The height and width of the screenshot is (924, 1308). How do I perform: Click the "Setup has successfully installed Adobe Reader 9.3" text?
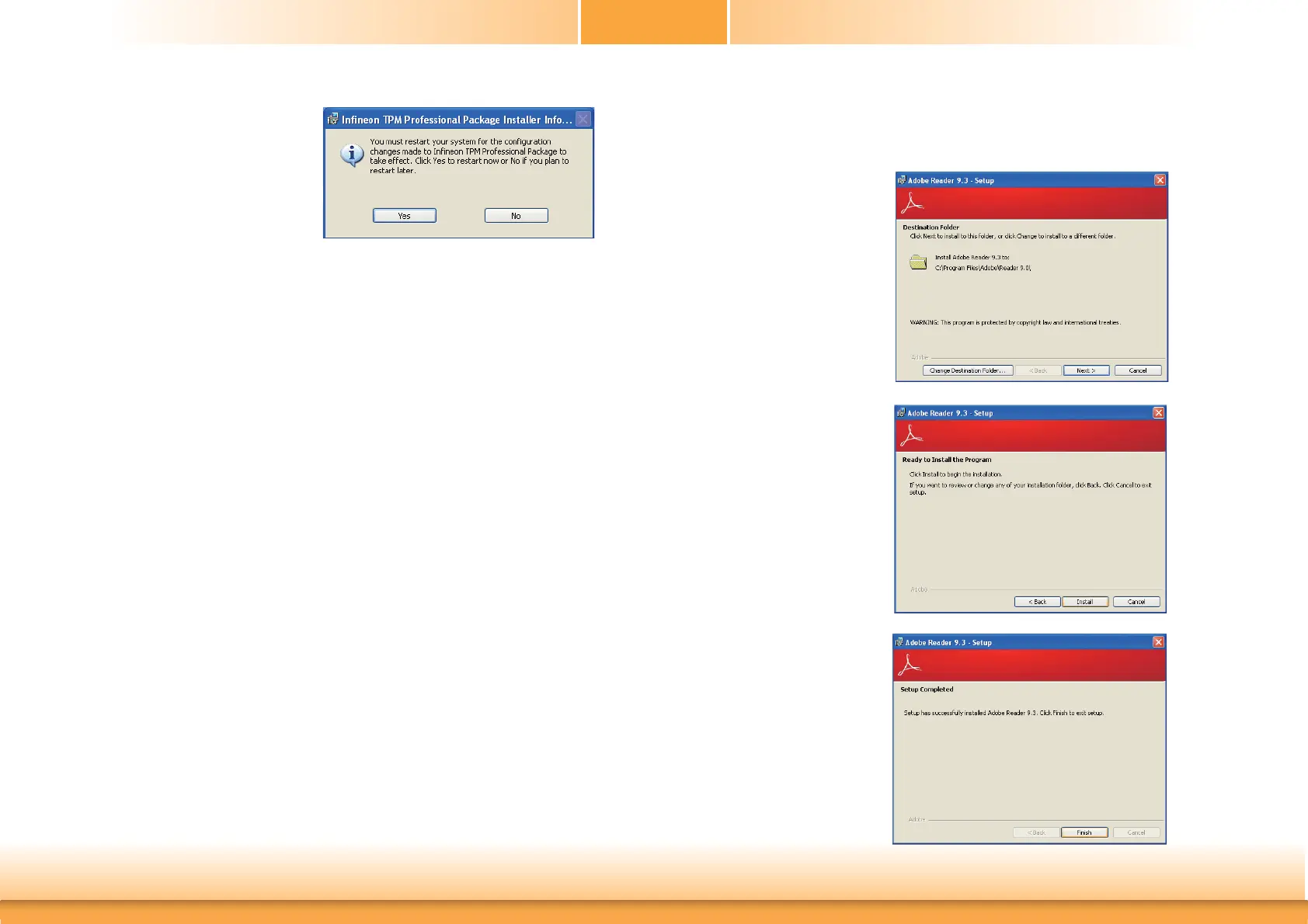click(x=1004, y=713)
